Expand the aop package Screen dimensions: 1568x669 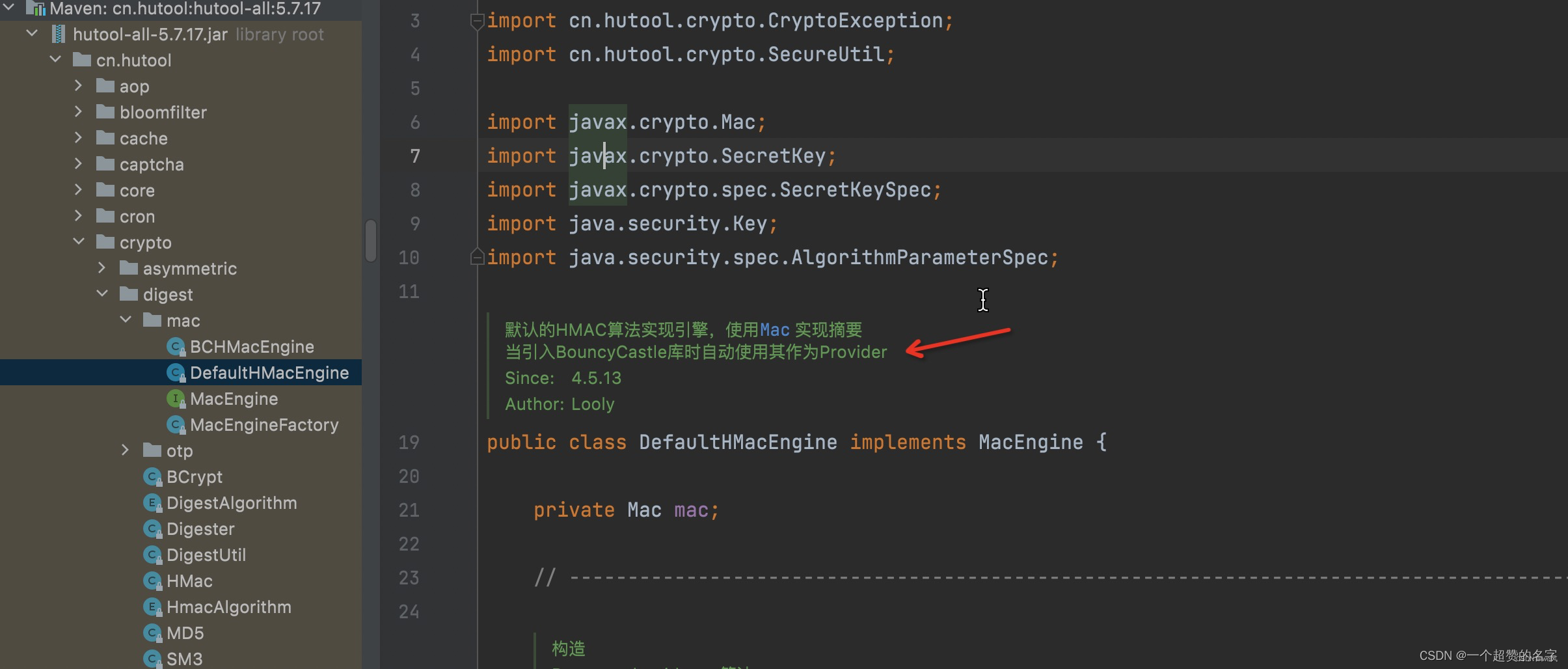click(79, 85)
